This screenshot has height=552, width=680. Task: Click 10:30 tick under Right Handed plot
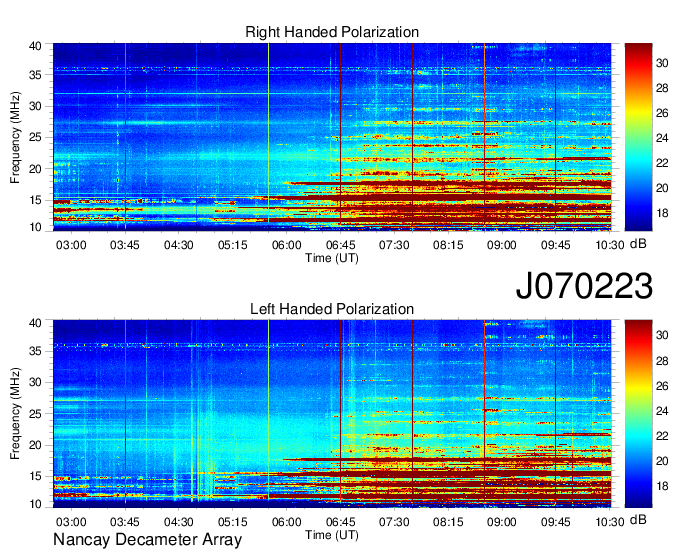(610, 245)
